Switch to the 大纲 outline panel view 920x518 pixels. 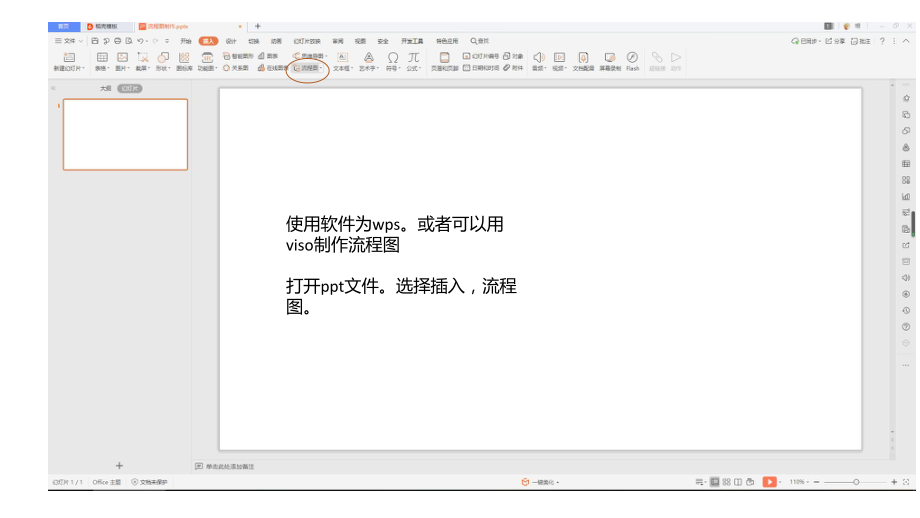tap(105, 89)
